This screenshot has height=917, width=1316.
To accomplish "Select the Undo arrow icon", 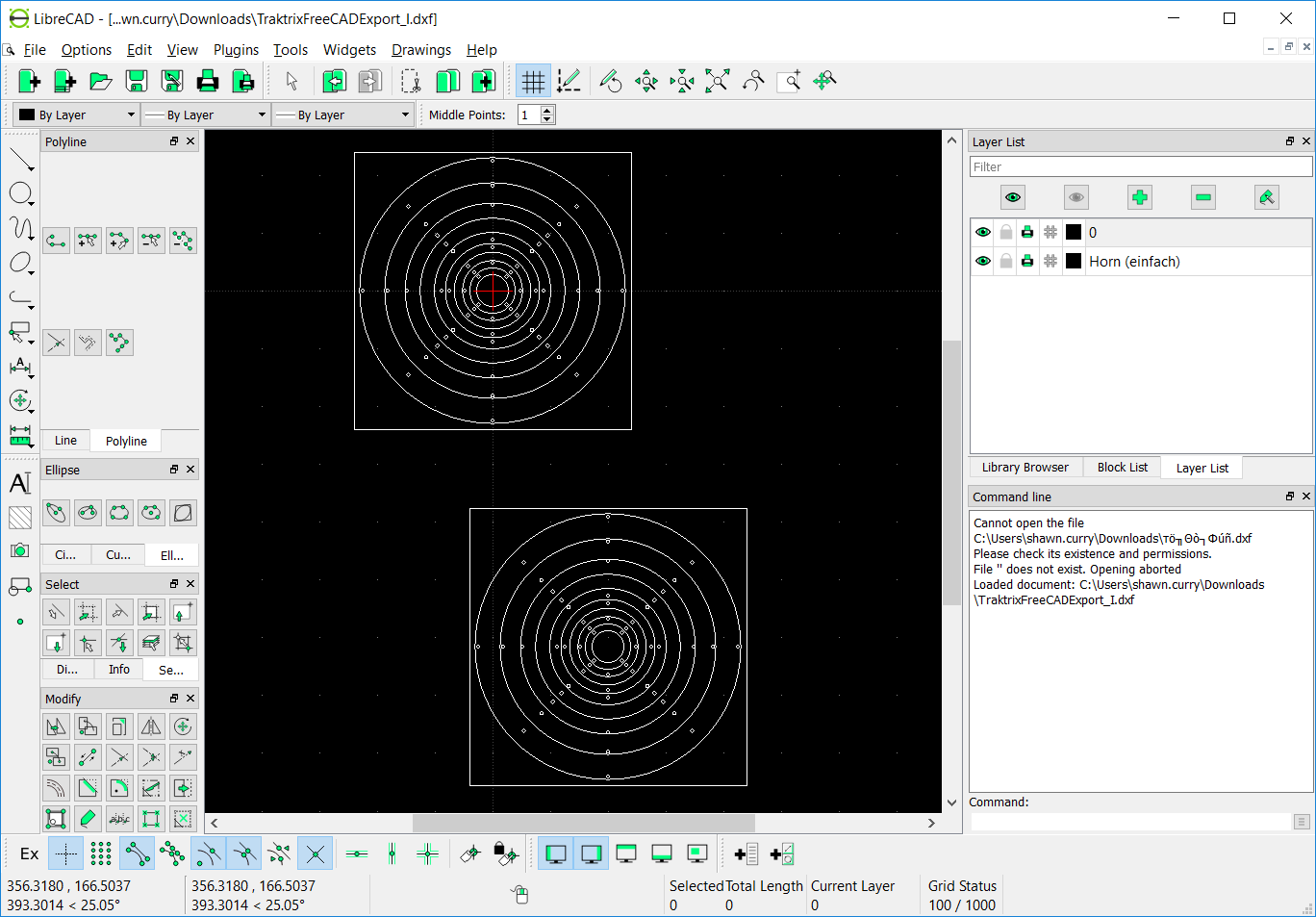I will click(334, 81).
